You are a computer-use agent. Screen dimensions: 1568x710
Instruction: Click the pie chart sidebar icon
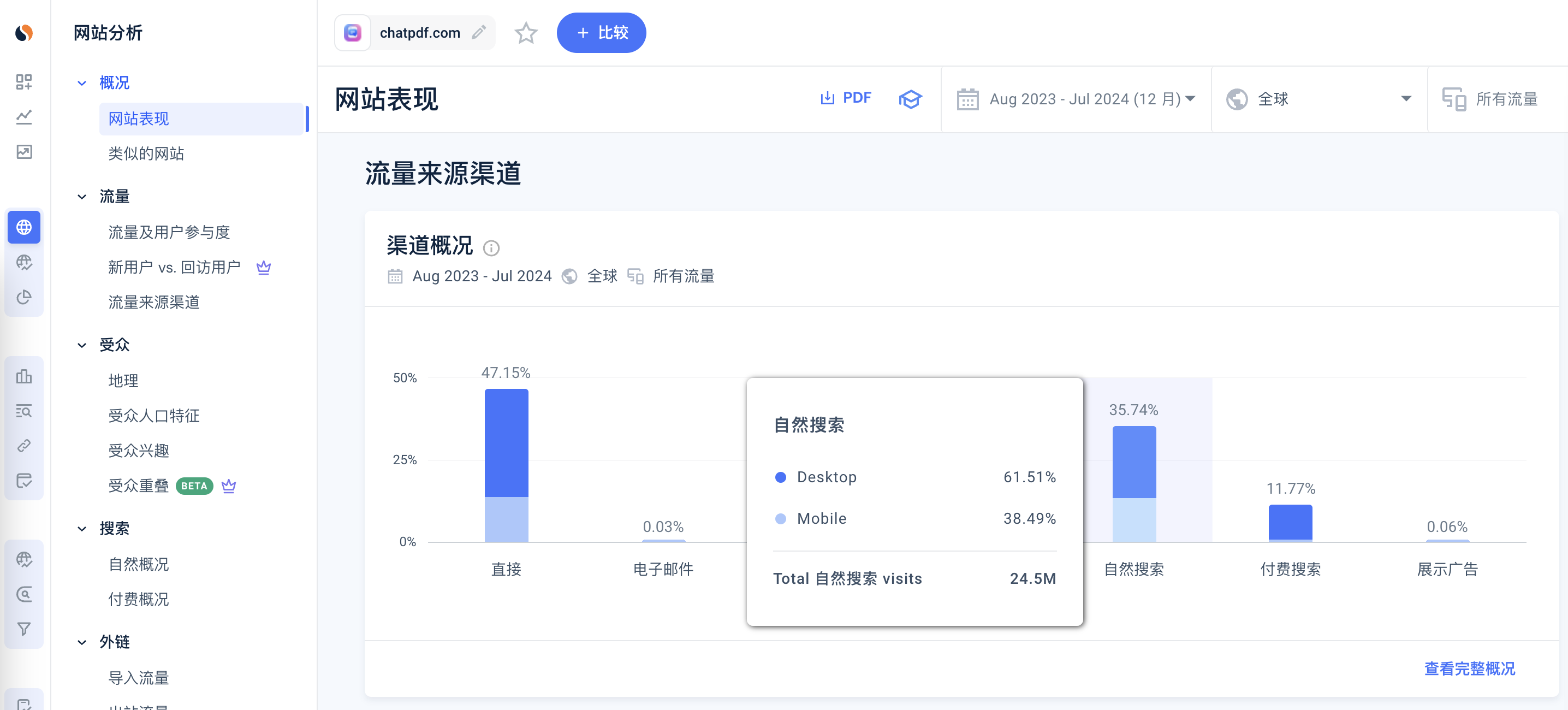pos(23,297)
